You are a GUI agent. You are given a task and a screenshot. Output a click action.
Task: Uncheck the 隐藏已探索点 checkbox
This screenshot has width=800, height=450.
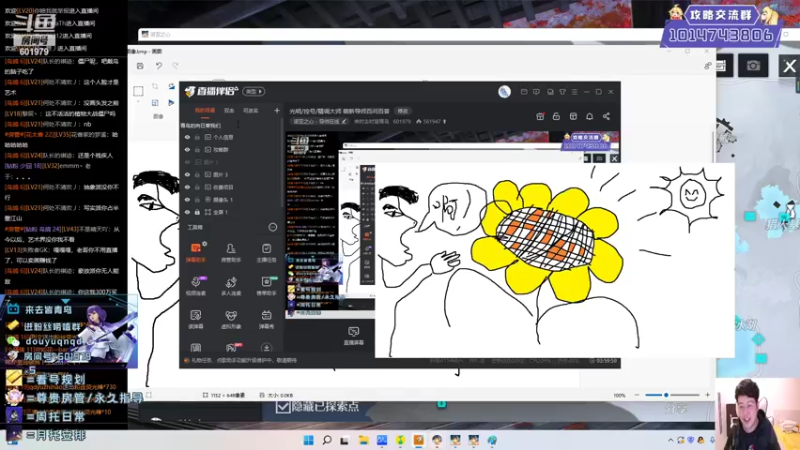pos(283,407)
